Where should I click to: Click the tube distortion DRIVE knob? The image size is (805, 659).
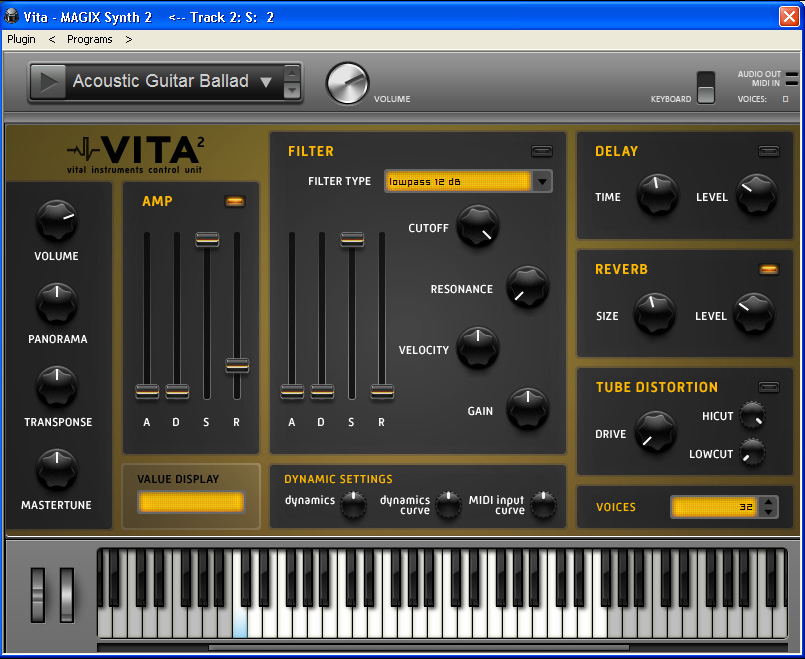click(656, 432)
